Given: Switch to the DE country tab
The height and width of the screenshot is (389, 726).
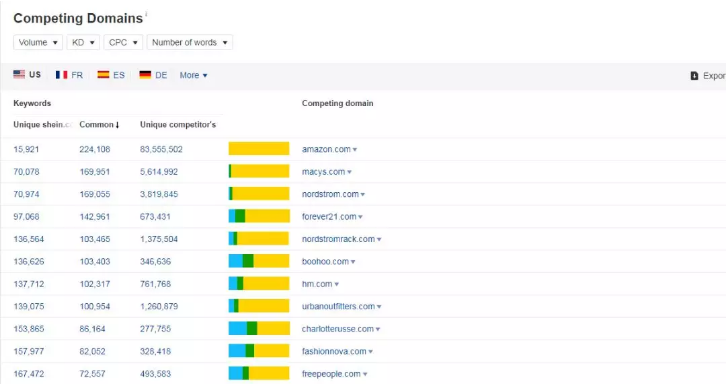Looking at the screenshot, I should click(x=153, y=75).
